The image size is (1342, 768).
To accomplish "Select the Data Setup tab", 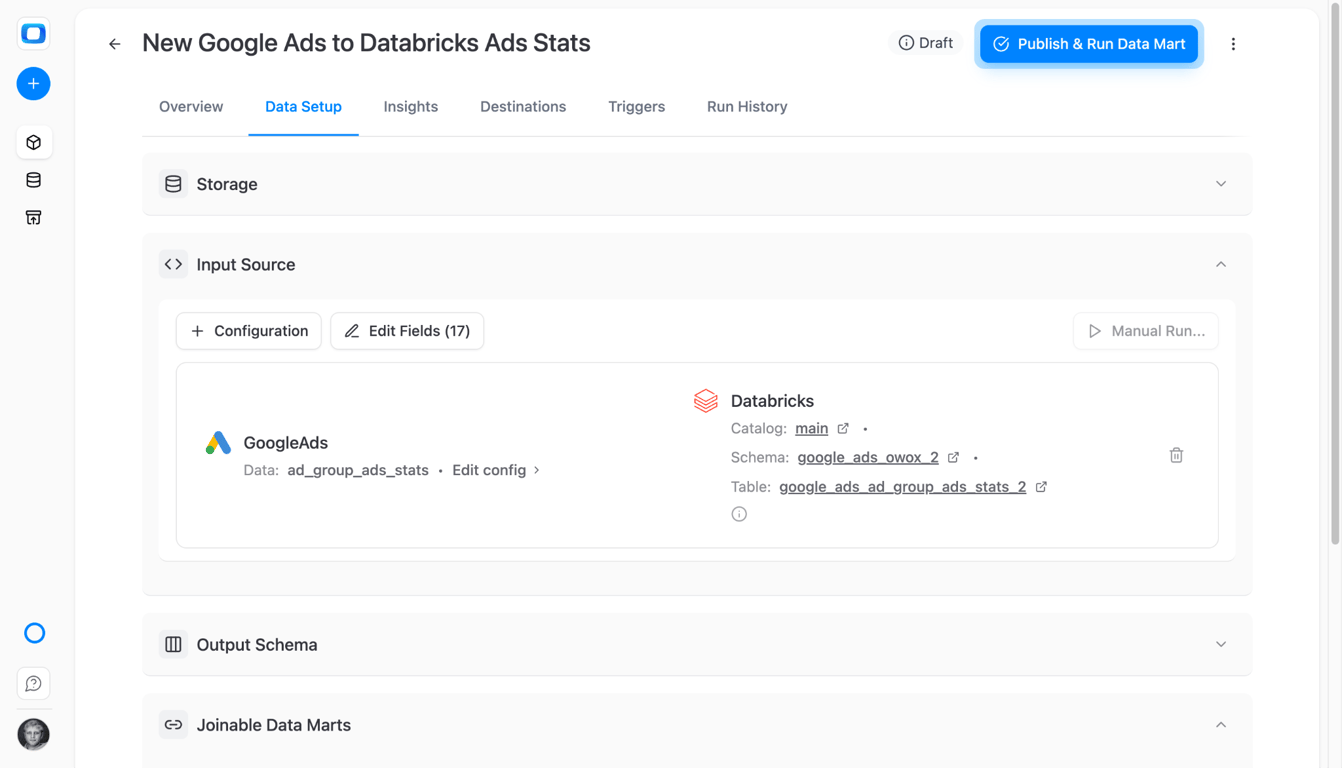I will pyautogui.click(x=303, y=107).
